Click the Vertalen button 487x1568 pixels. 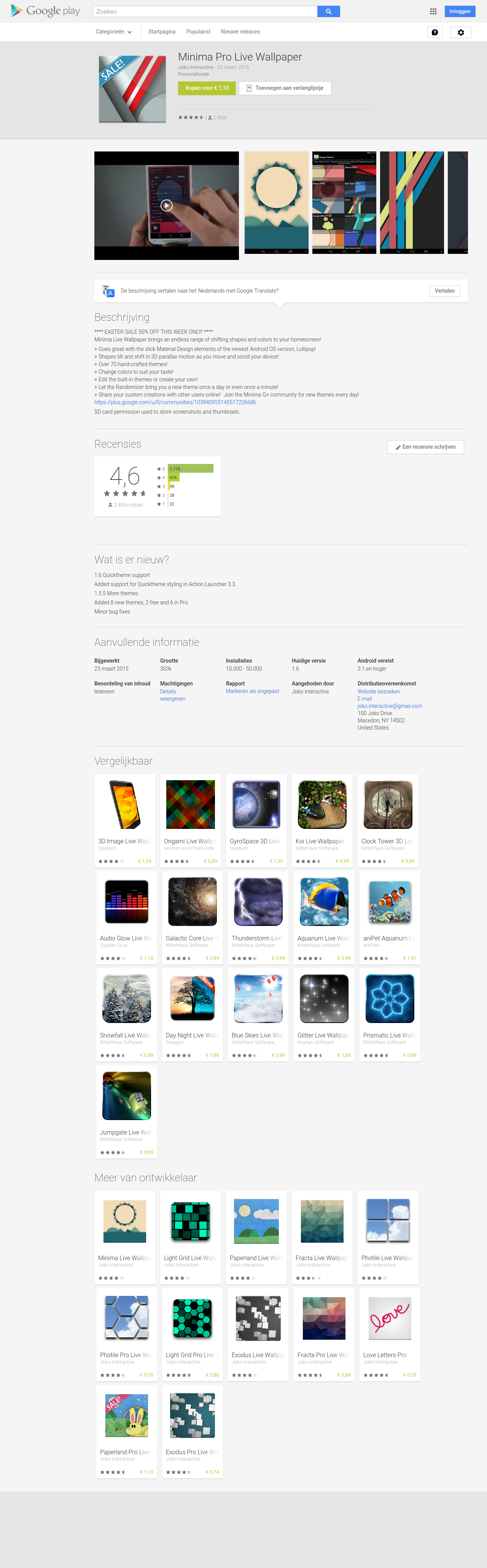(444, 291)
